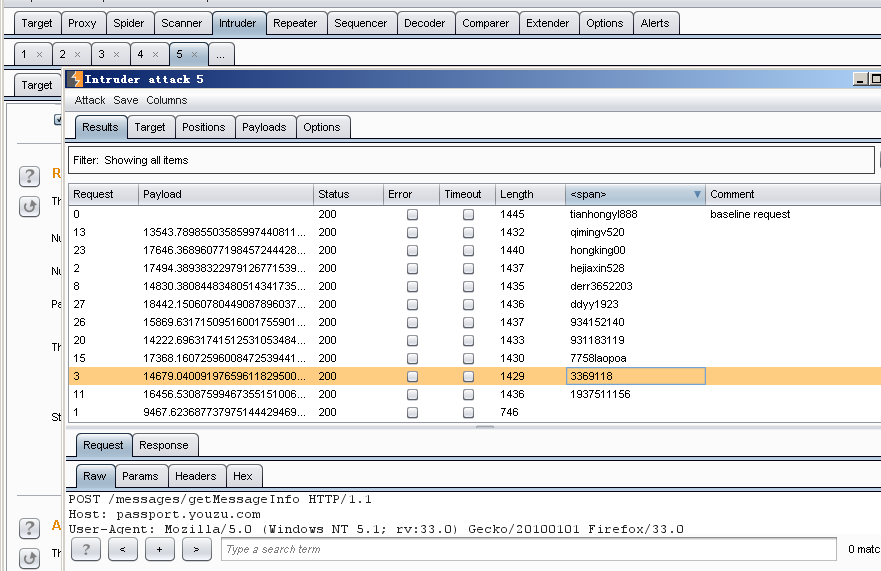The width and height of the screenshot is (881, 571).
Task: Close Intruder tab number 2
Action: (x=78, y=55)
